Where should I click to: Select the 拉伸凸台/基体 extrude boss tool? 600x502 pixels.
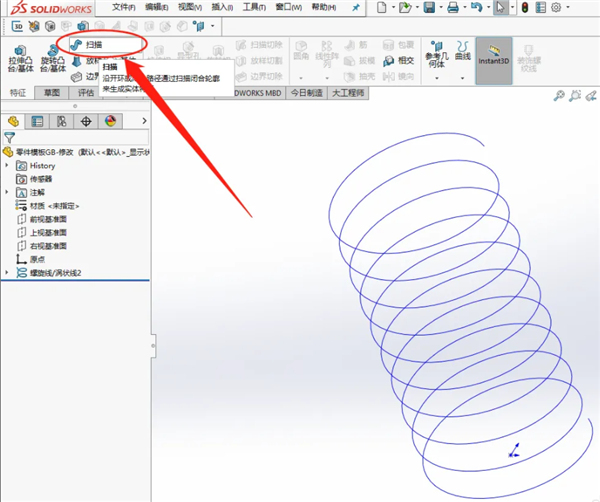(x=19, y=59)
